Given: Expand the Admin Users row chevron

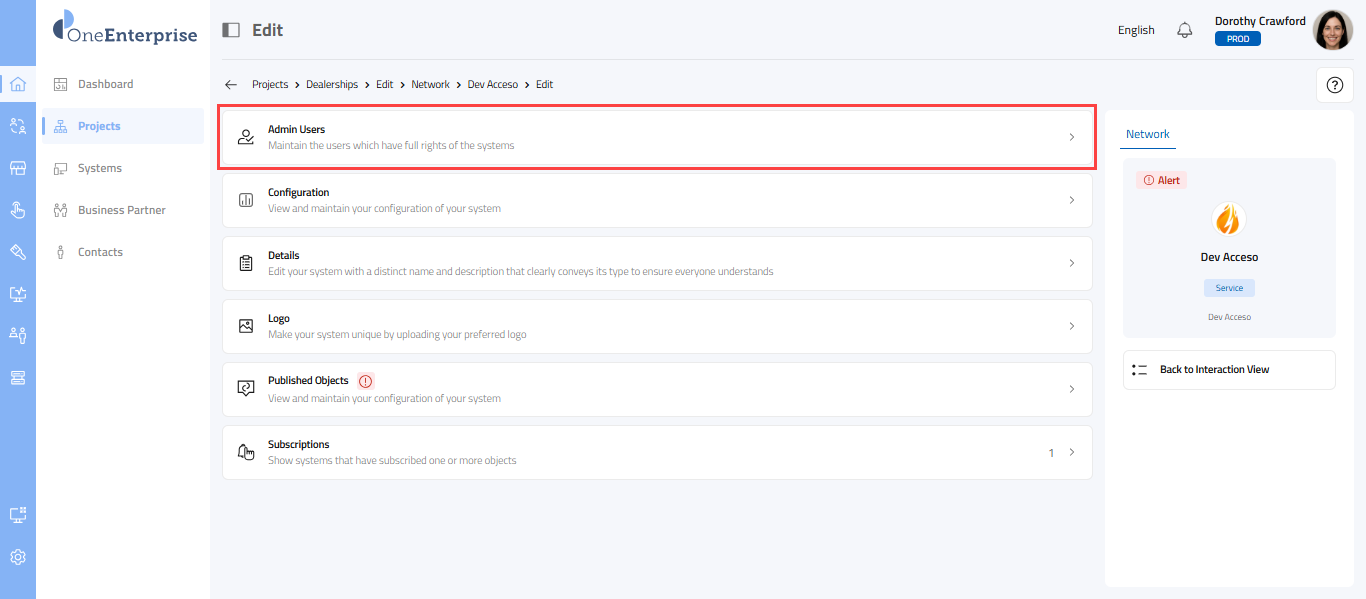Looking at the screenshot, I should (x=1072, y=137).
